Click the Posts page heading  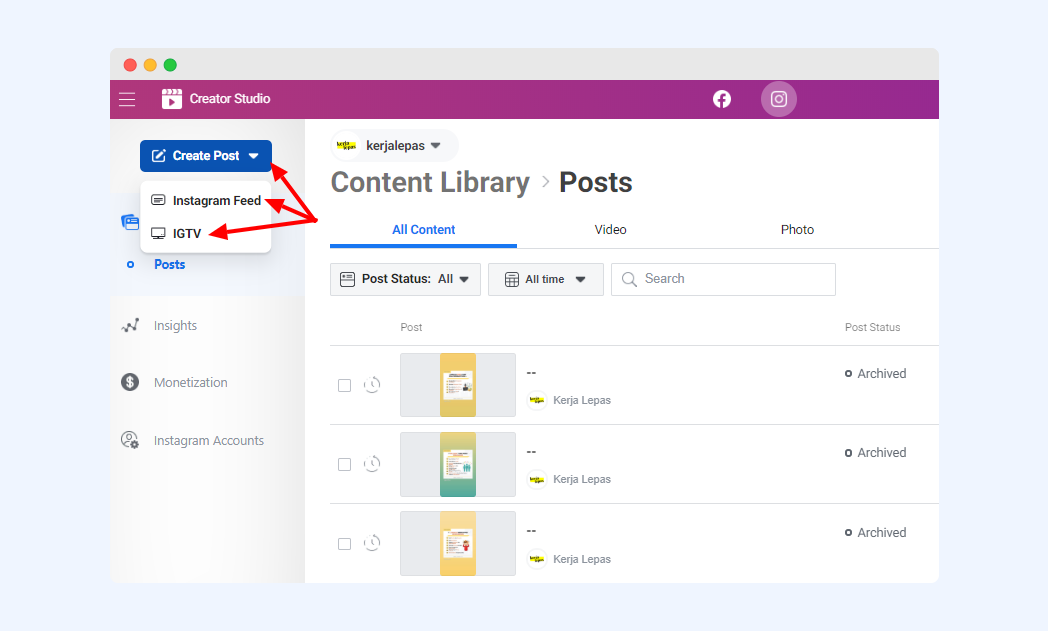pyautogui.click(x=596, y=182)
